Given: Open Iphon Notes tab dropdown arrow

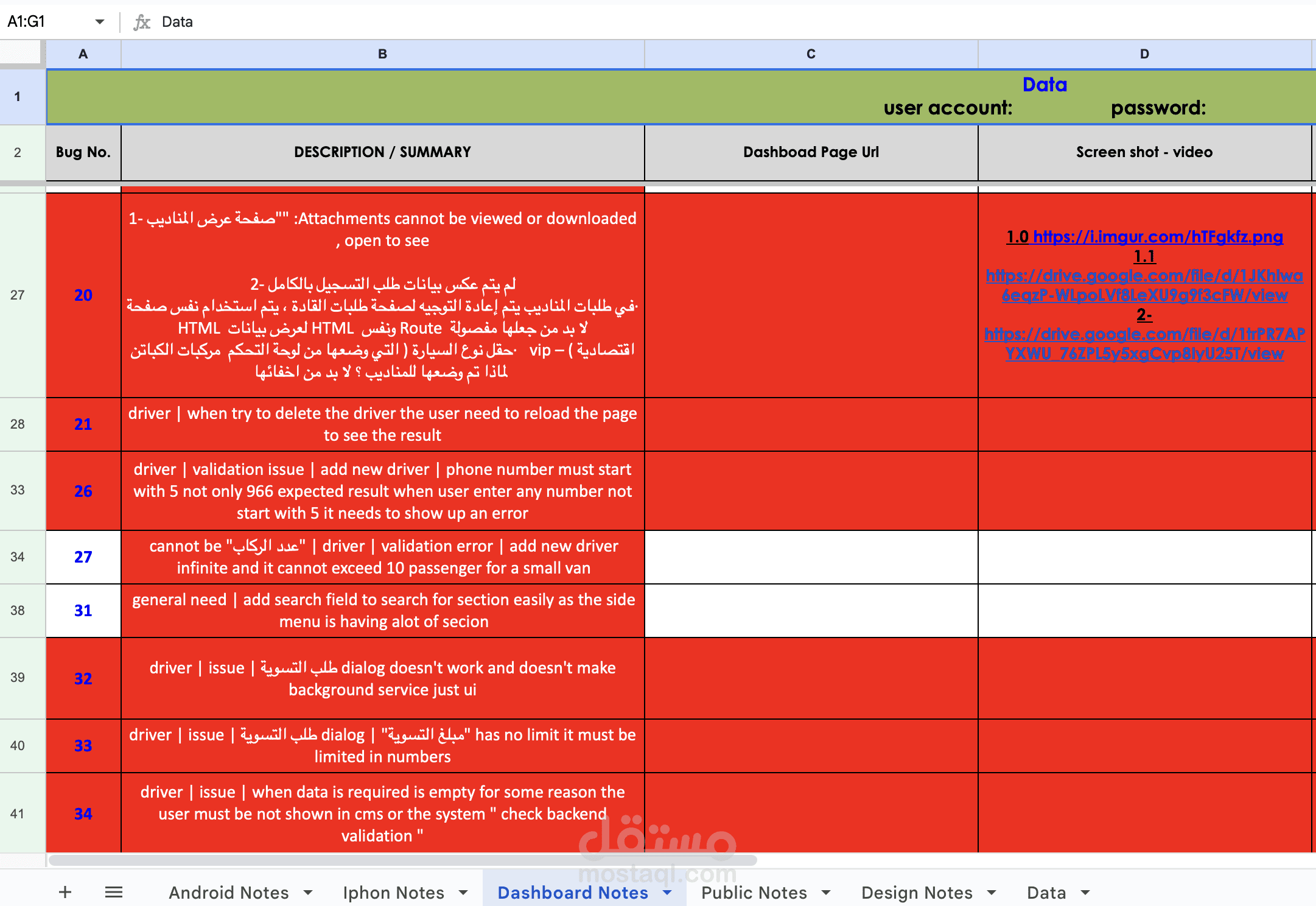Looking at the screenshot, I should pos(463,893).
